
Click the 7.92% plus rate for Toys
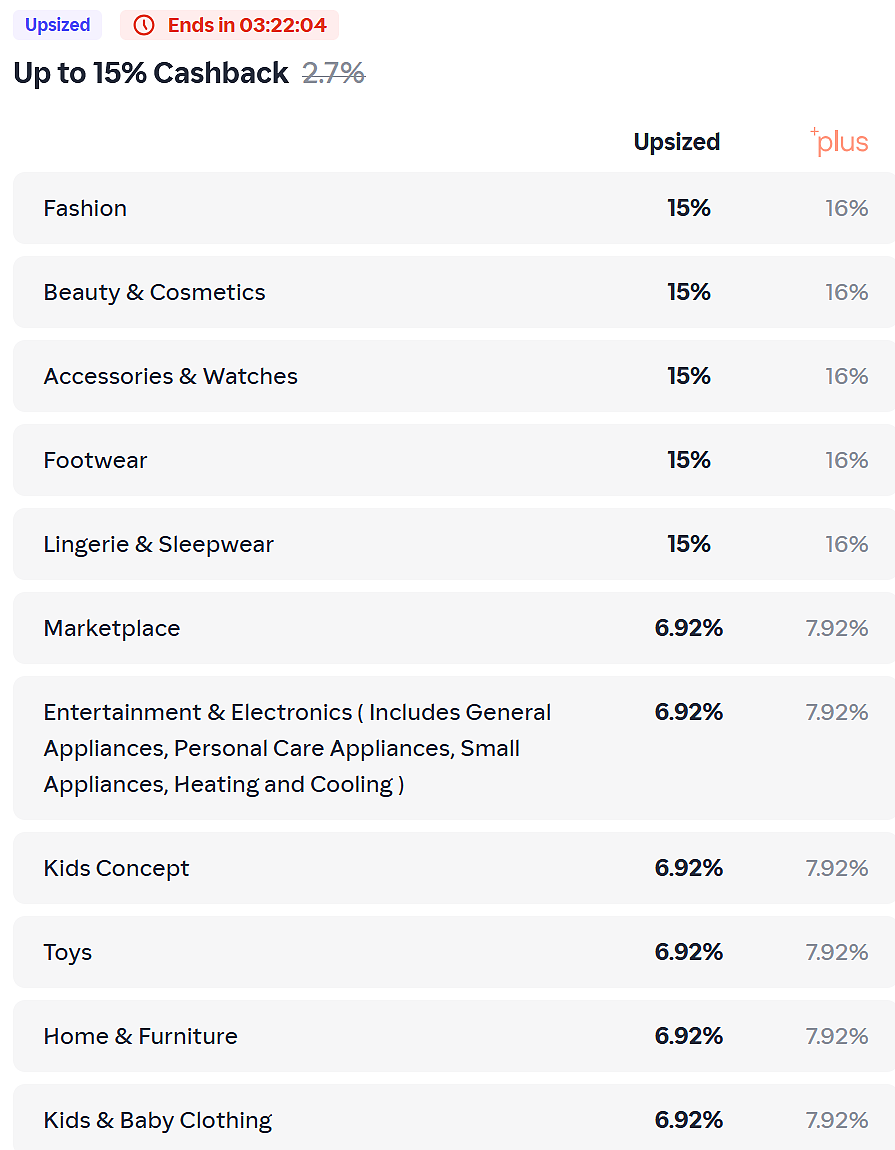click(837, 952)
